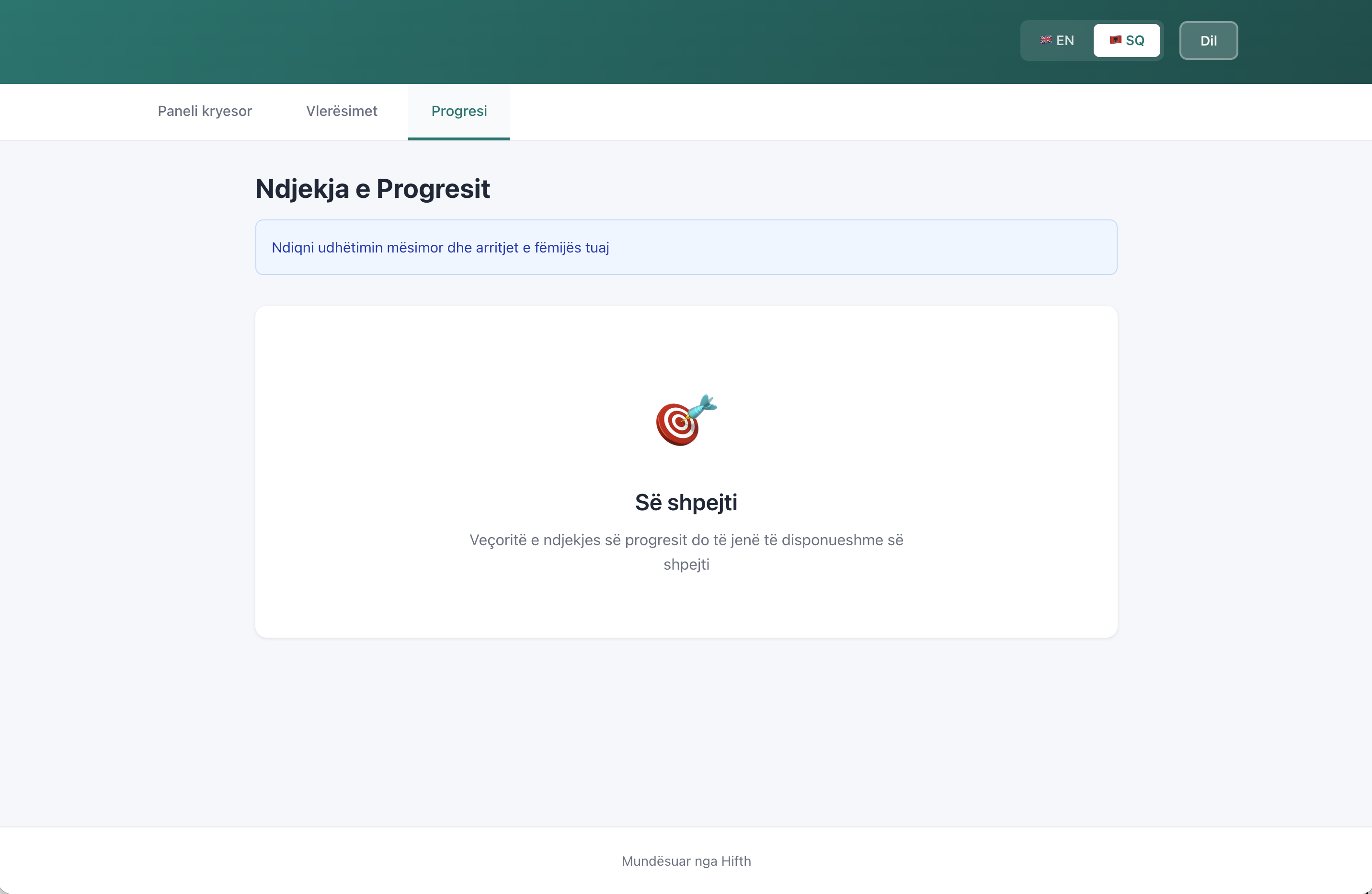Click the target emoji on the coming soon card
Viewport: 1372px width, 894px height.
tap(685, 421)
